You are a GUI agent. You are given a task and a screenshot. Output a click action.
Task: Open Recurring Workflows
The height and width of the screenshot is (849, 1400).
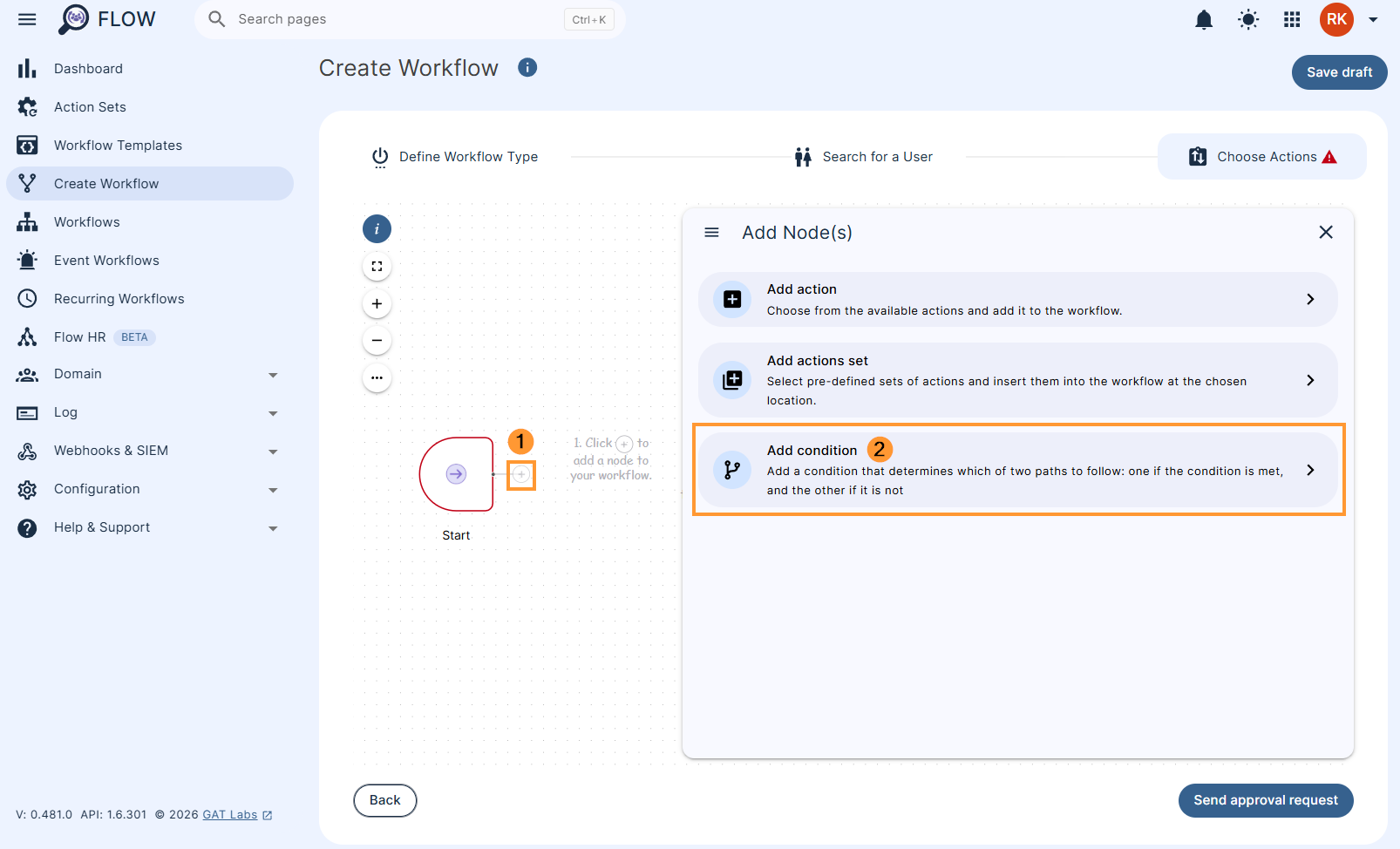[x=150, y=299]
